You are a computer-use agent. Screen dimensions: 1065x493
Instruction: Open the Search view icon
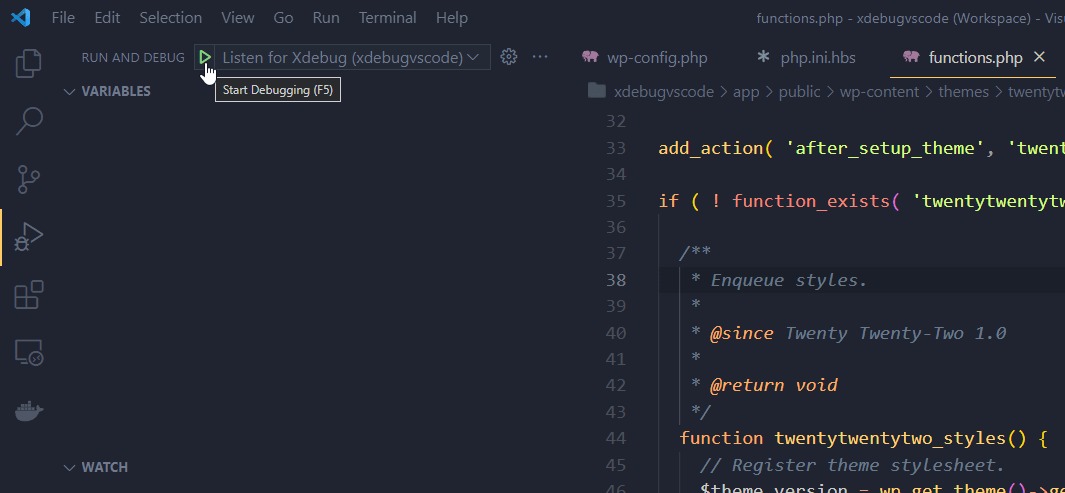[x=29, y=121]
